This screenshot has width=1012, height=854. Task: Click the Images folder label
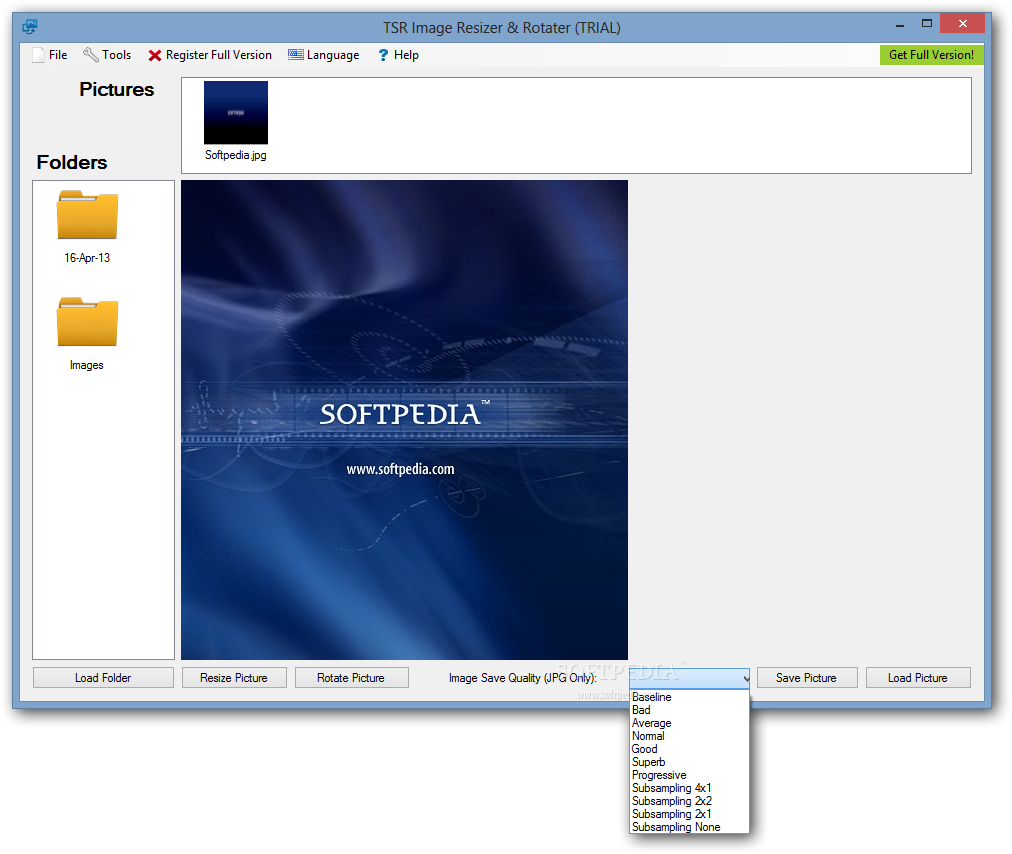(x=86, y=365)
